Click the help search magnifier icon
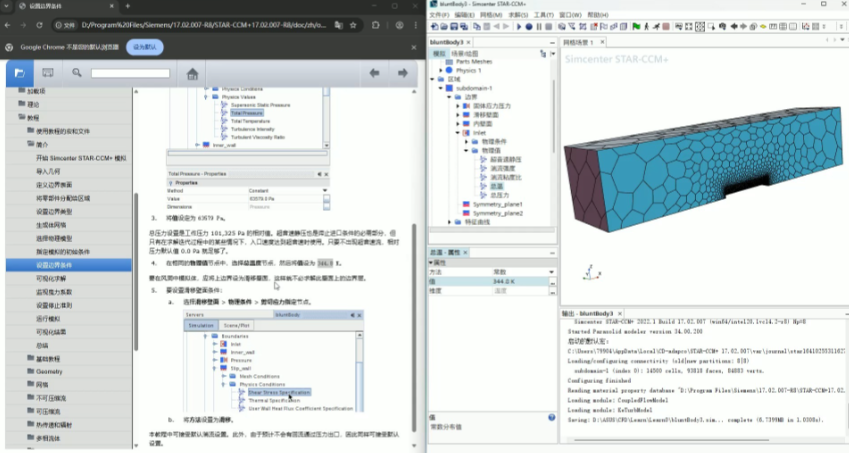Image resolution: width=849 pixels, height=453 pixels. (x=77, y=73)
